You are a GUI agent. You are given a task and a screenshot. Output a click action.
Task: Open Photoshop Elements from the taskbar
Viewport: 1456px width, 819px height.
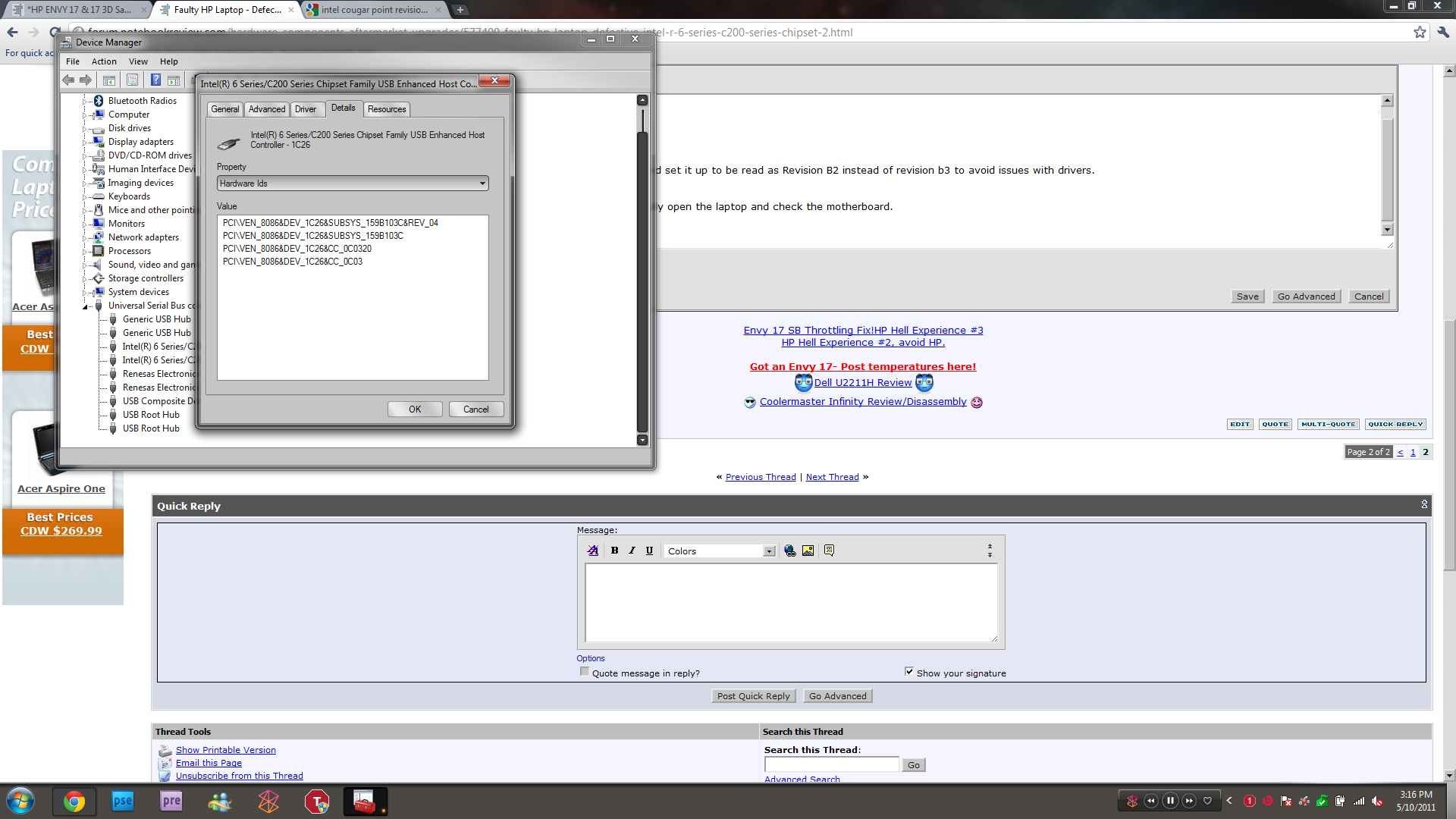point(123,802)
